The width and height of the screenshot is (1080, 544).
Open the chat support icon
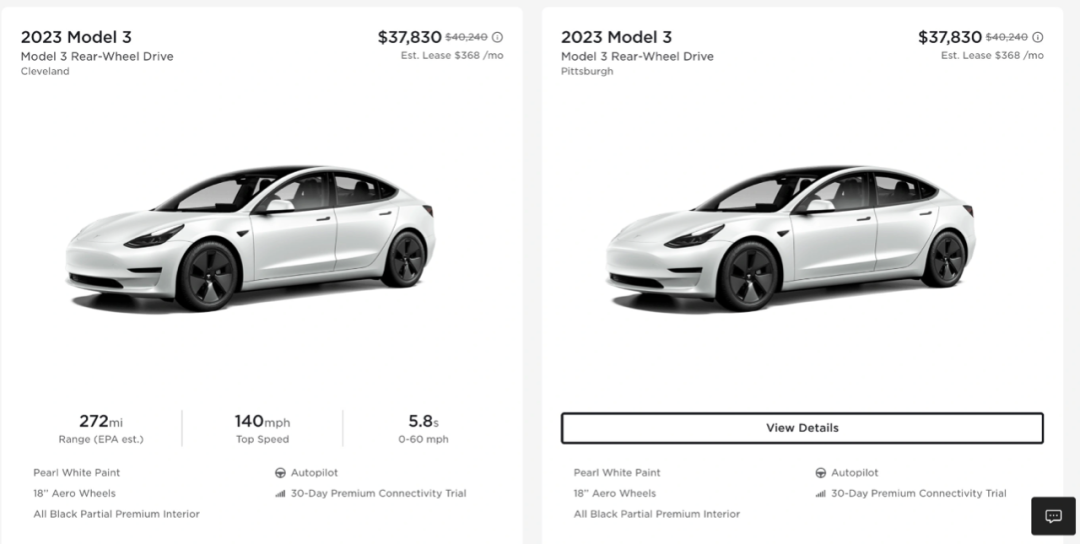[x=1053, y=516]
